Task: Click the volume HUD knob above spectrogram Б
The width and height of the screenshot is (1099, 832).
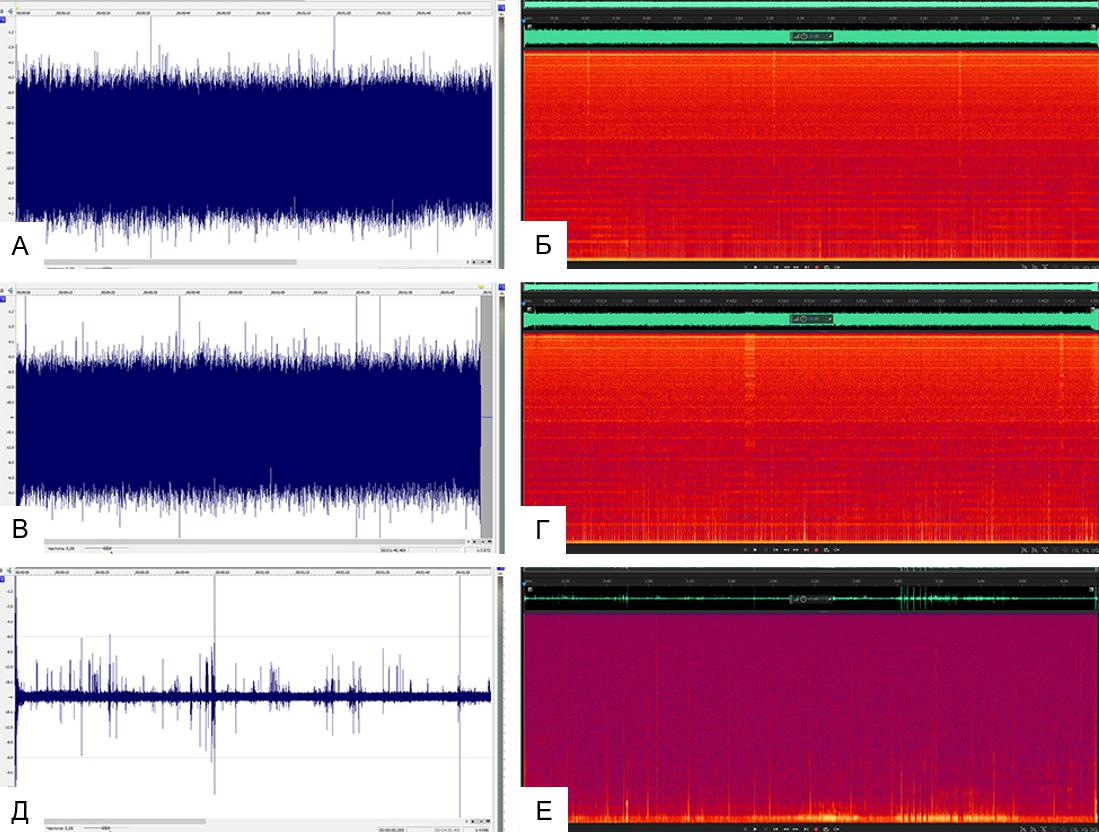Action: point(805,37)
